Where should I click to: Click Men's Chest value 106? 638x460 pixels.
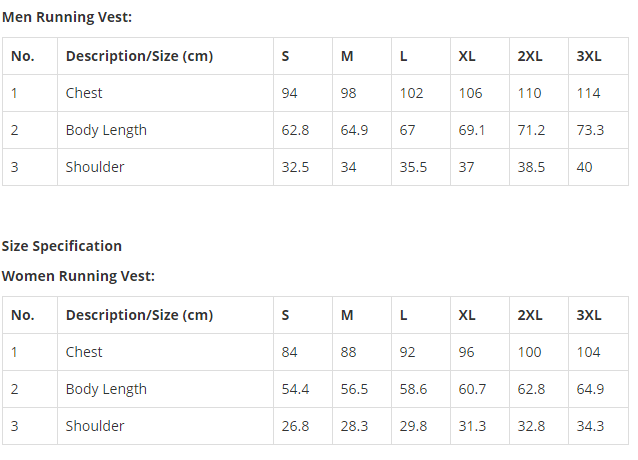pyautogui.click(x=470, y=93)
